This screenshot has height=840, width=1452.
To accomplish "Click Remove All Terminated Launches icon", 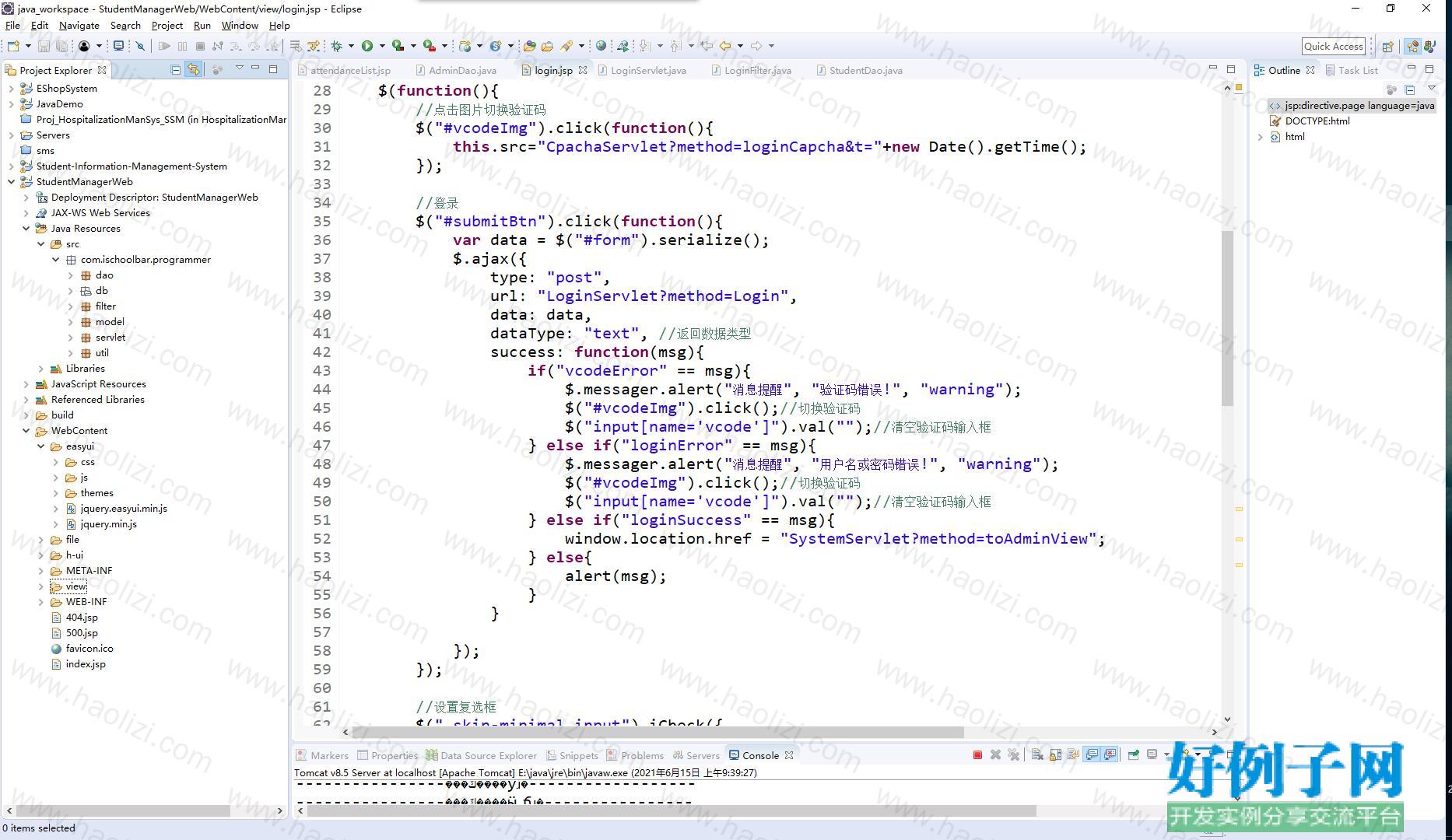I will tap(1013, 754).
